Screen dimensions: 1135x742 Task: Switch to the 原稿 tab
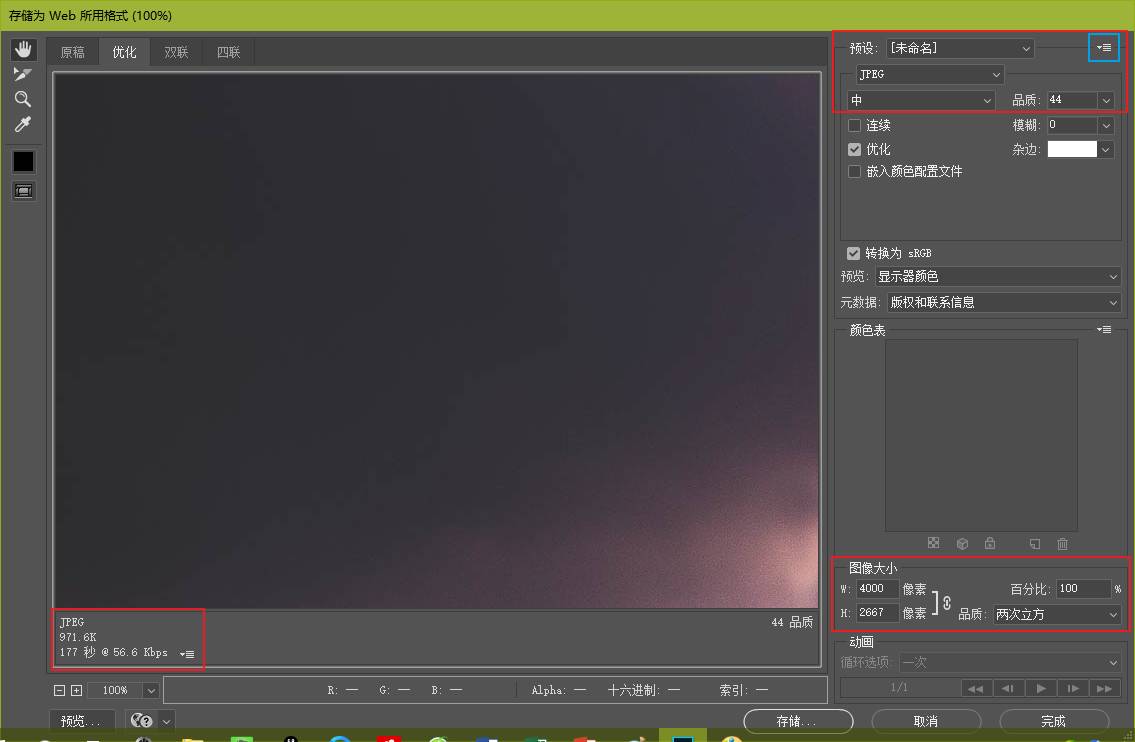click(x=72, y=52)
